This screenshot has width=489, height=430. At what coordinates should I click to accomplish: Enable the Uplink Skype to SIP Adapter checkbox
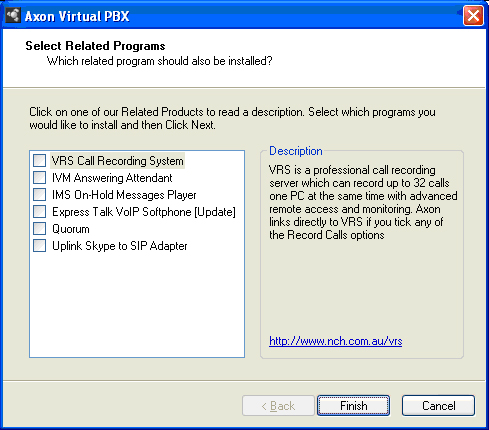point(39,246)
